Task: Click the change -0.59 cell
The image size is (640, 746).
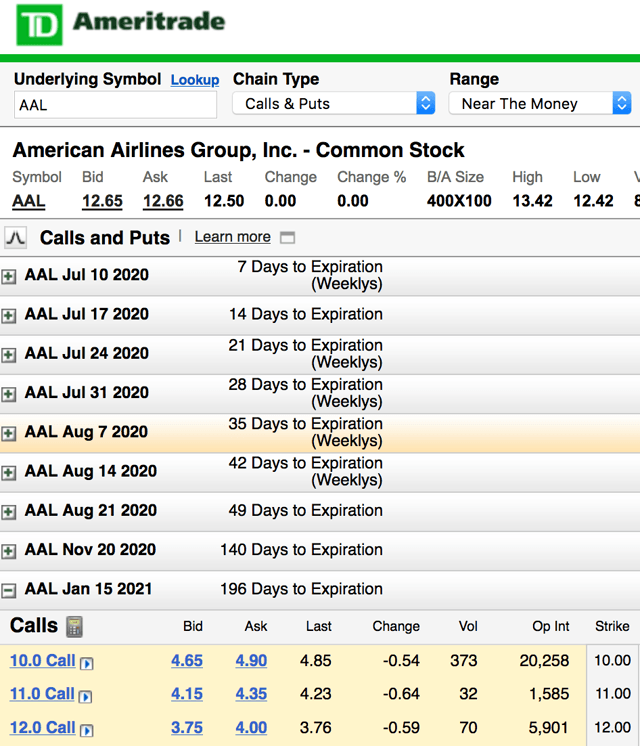Action: pyautogui.click(x=401, y=728)
